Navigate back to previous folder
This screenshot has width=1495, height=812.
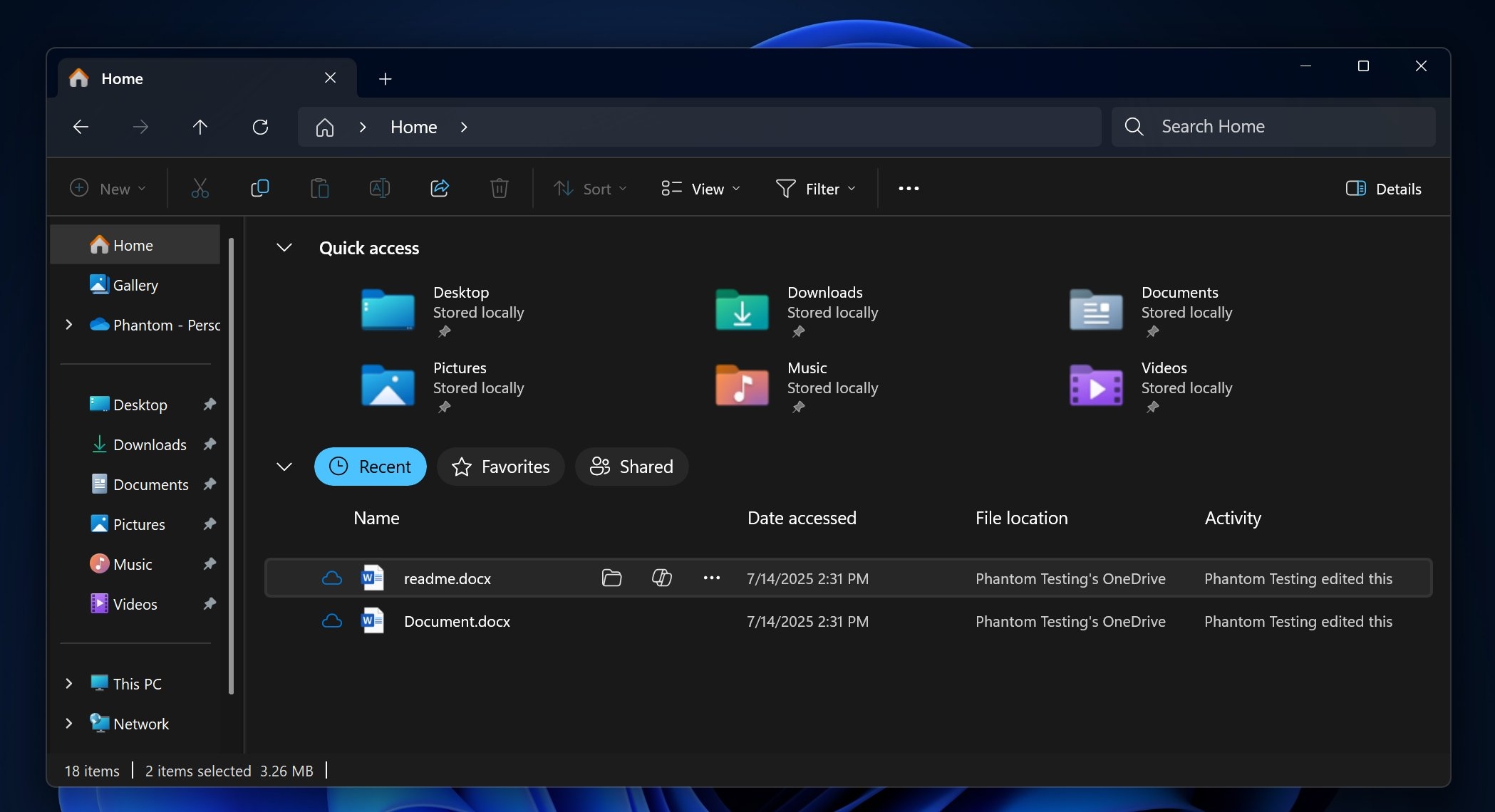81,127
